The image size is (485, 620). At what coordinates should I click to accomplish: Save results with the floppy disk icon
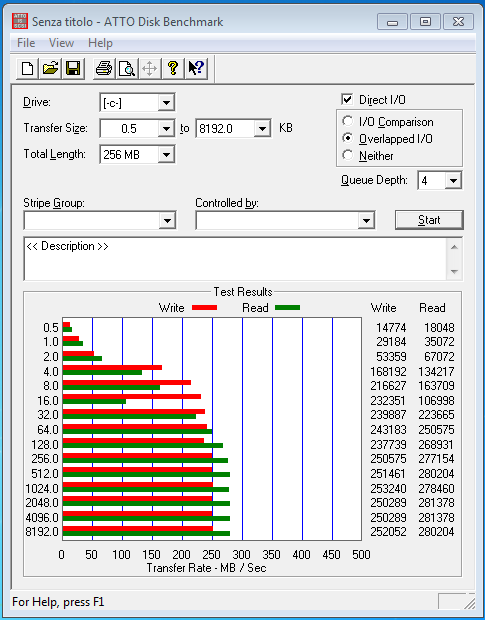(x=73, y=69)
